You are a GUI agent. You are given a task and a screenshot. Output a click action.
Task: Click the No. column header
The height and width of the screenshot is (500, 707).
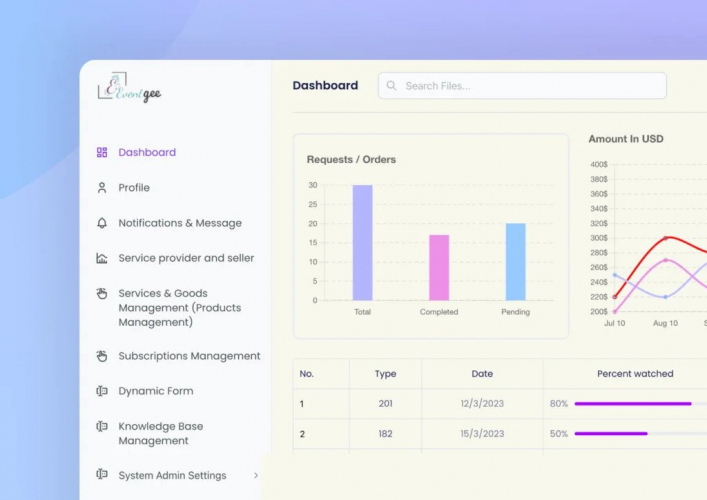[307, 374]
